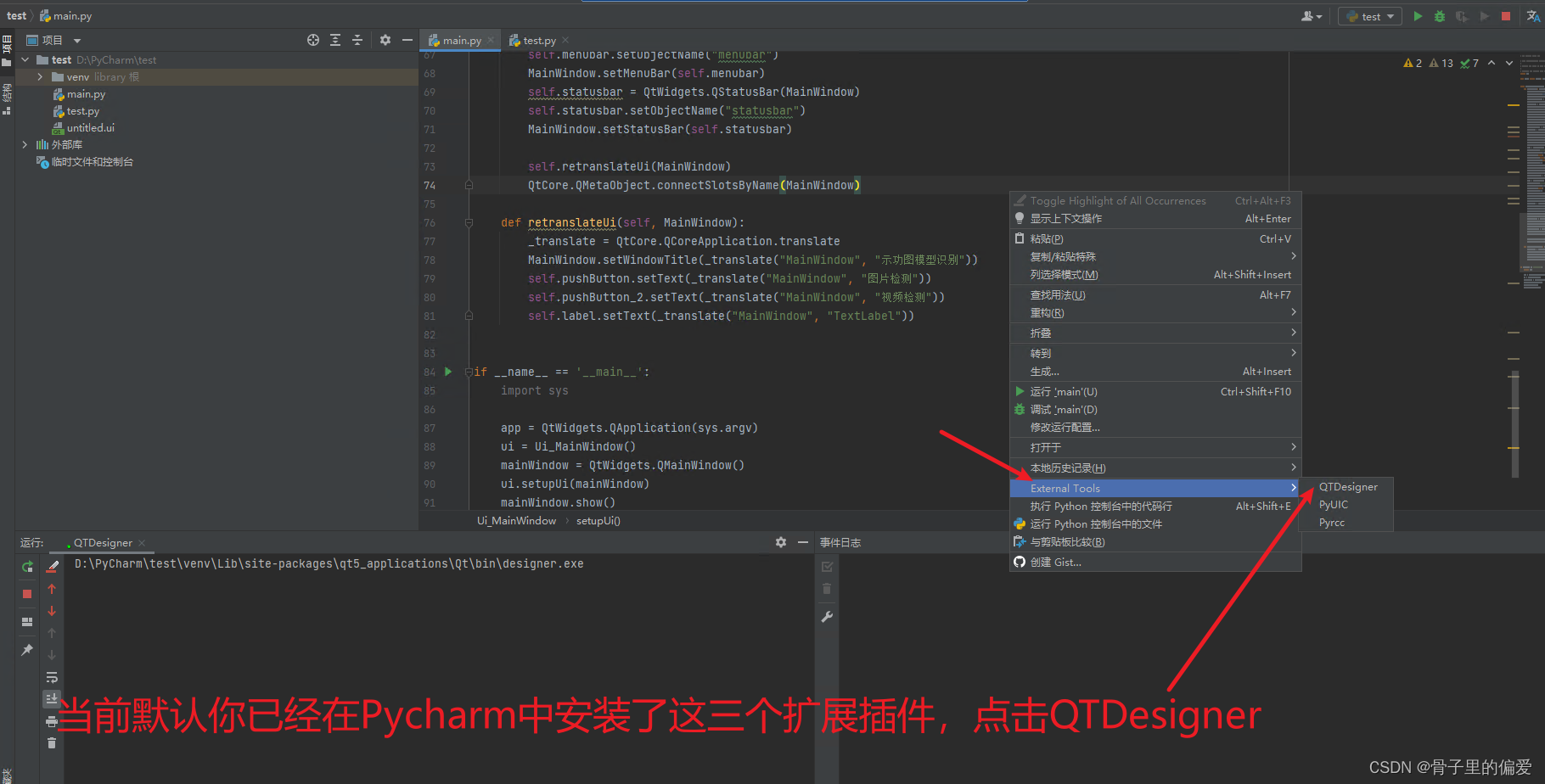
Task: Collapse the test project root folder
Action: [x=25, y=60]
